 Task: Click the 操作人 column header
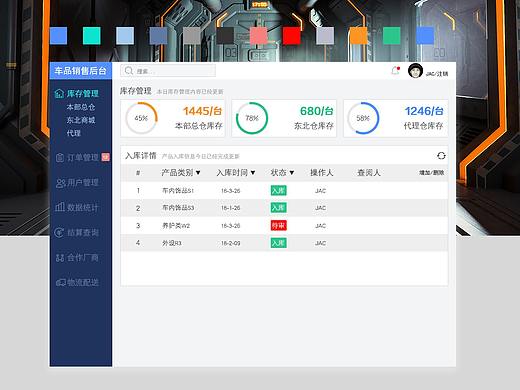coord(322,173)
